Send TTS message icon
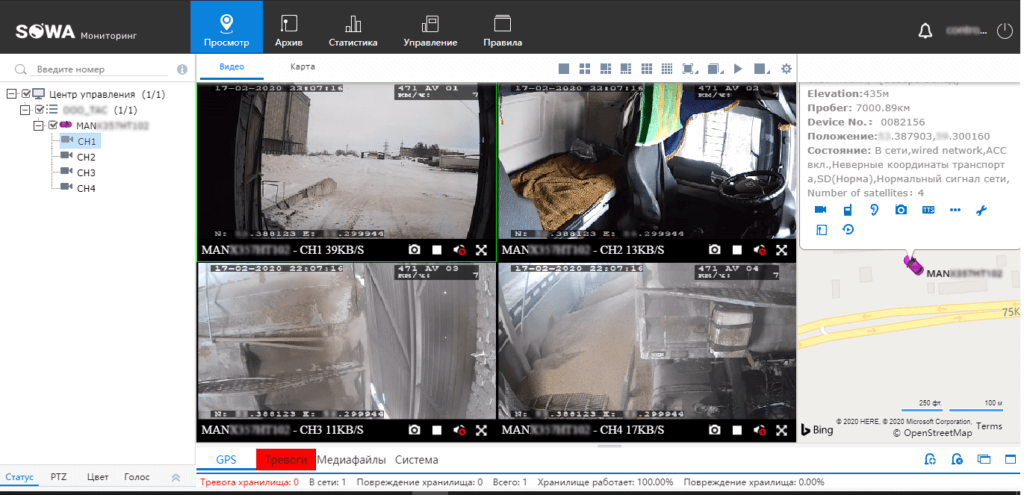This screenshot has height=495, width=1024. [x=928, y=210]
